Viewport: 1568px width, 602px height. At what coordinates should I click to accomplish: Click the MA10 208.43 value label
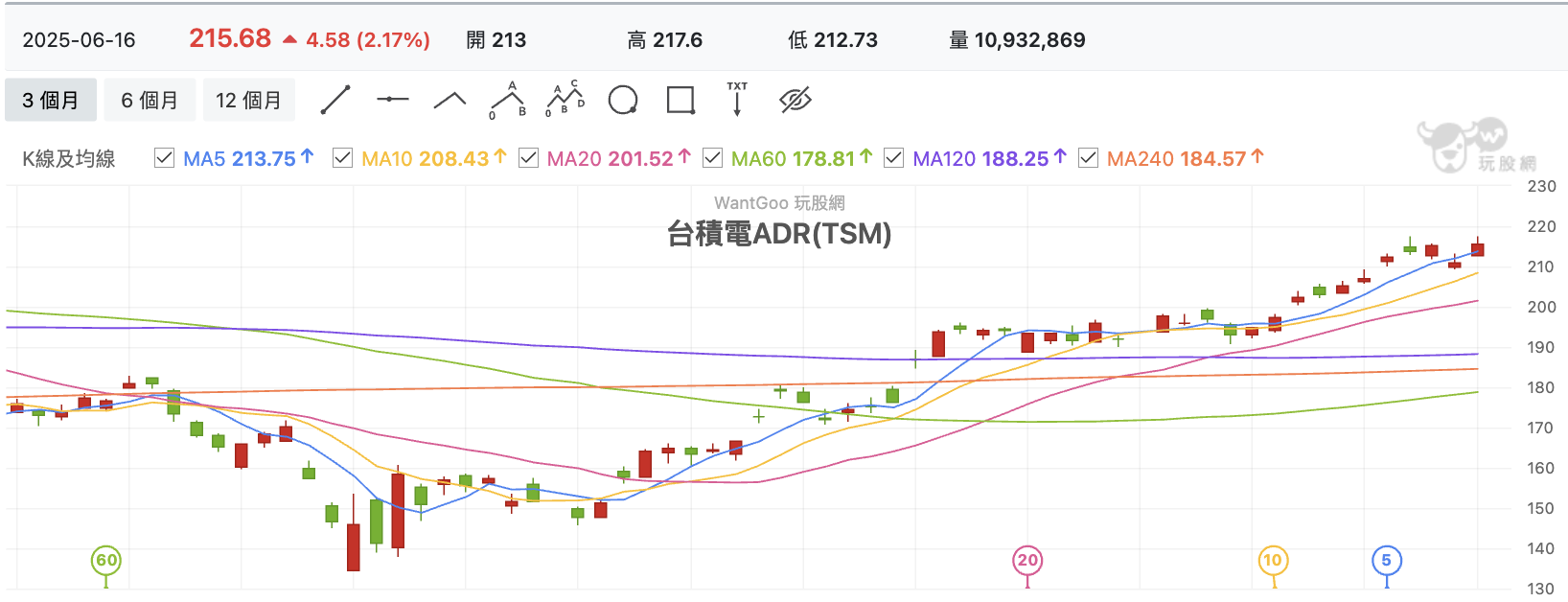[x=433, y=158]
